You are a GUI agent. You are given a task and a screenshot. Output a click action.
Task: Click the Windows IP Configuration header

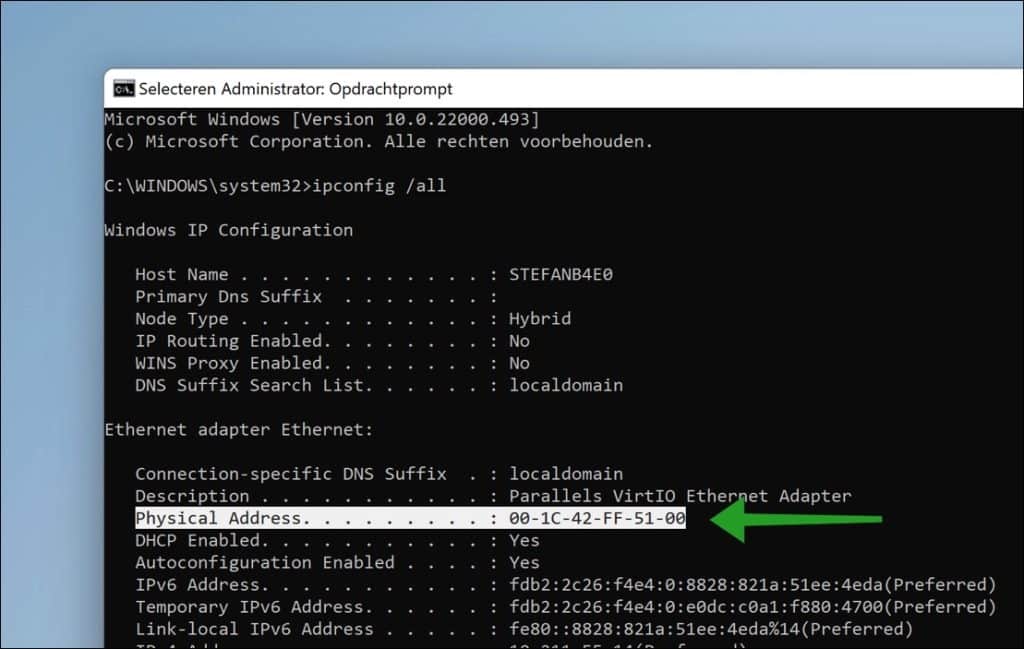point(228,230)
